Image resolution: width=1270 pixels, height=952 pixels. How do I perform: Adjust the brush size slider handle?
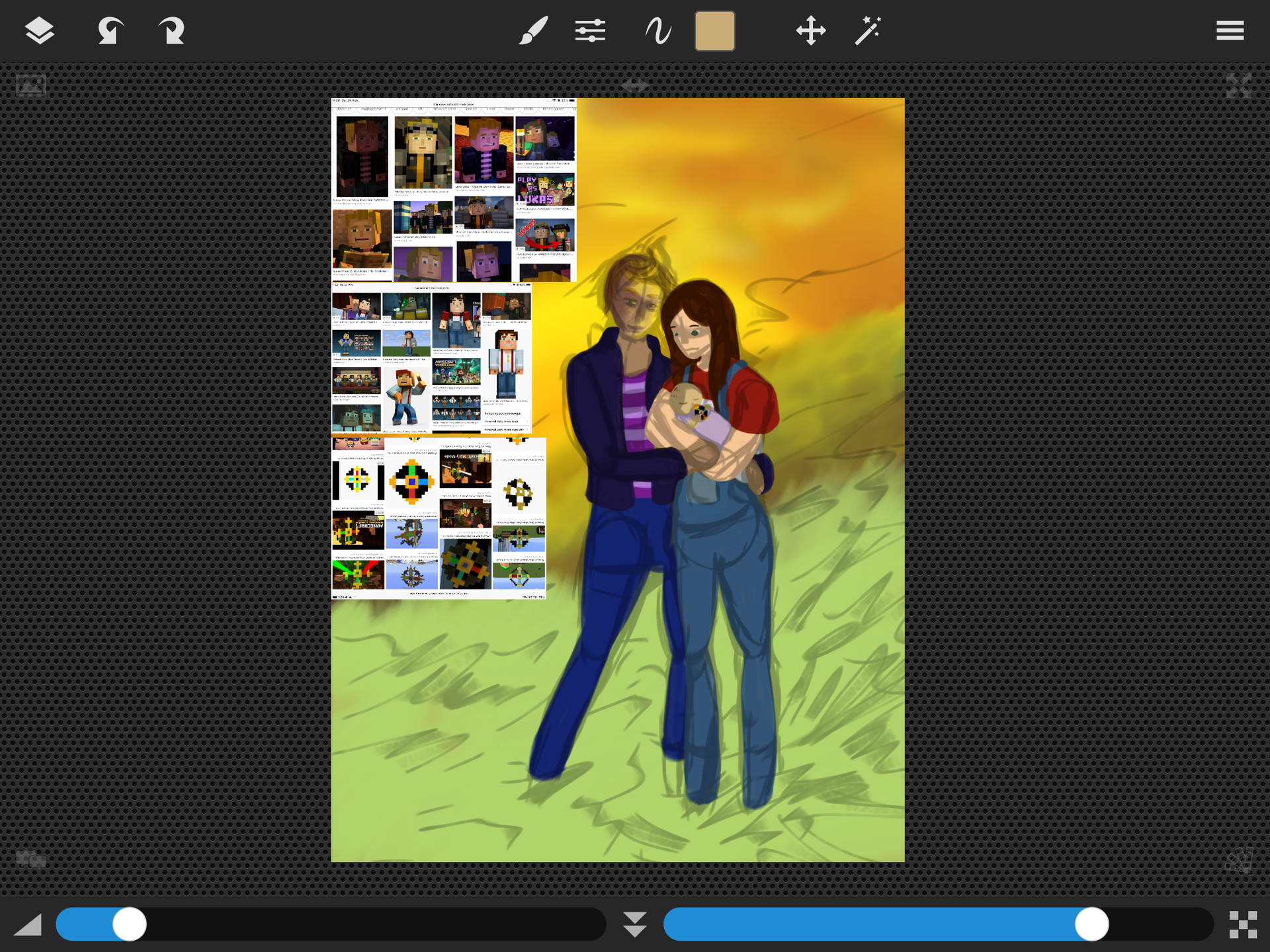(x=130, y=924)
